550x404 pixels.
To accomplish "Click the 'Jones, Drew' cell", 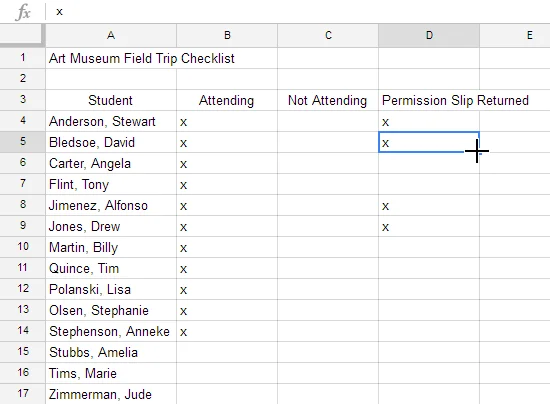I will tap(111, 227).
